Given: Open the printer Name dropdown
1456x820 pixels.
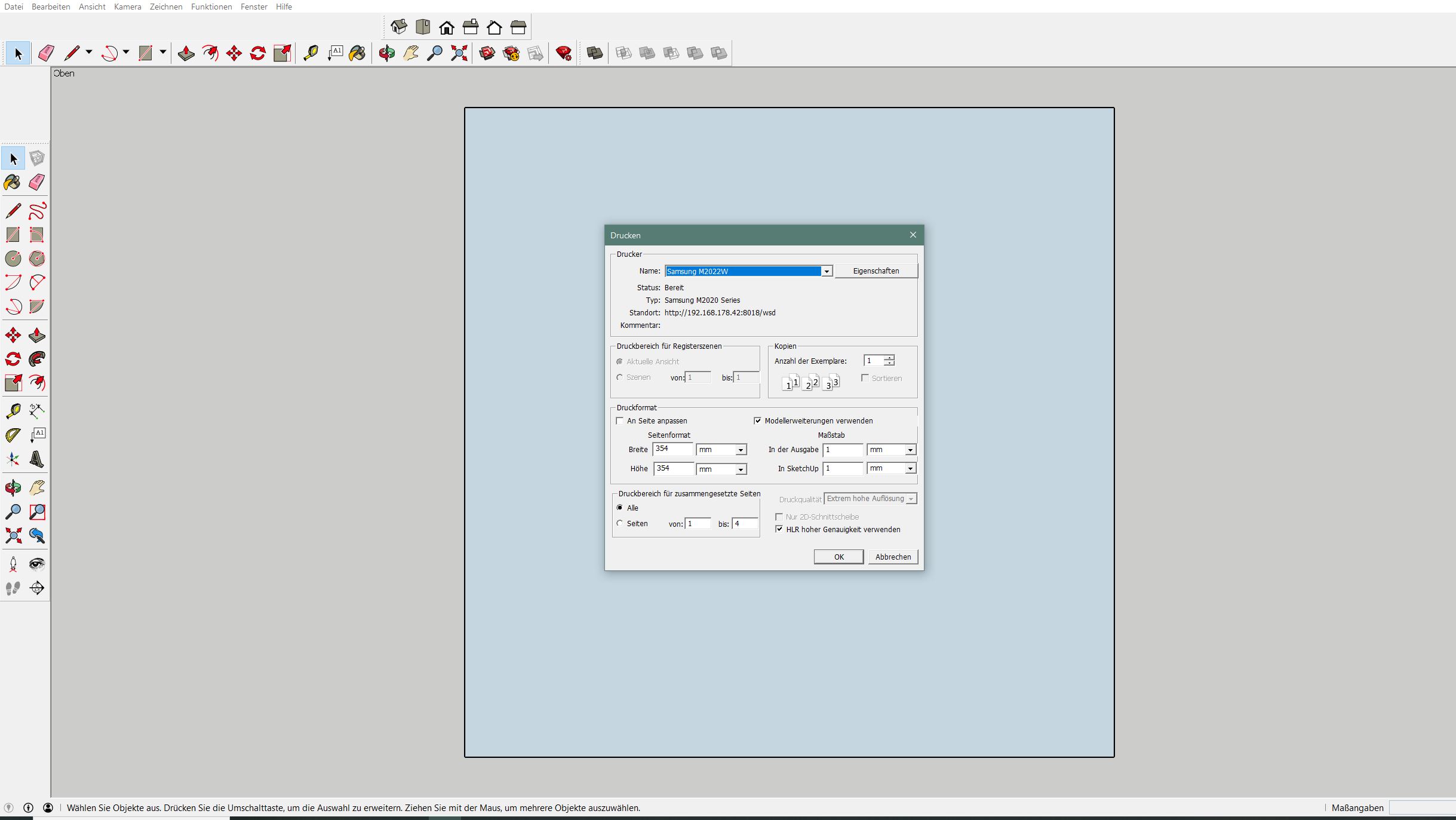Looking at the screenshot, I should pyautogui.click(x=827, y=272).
